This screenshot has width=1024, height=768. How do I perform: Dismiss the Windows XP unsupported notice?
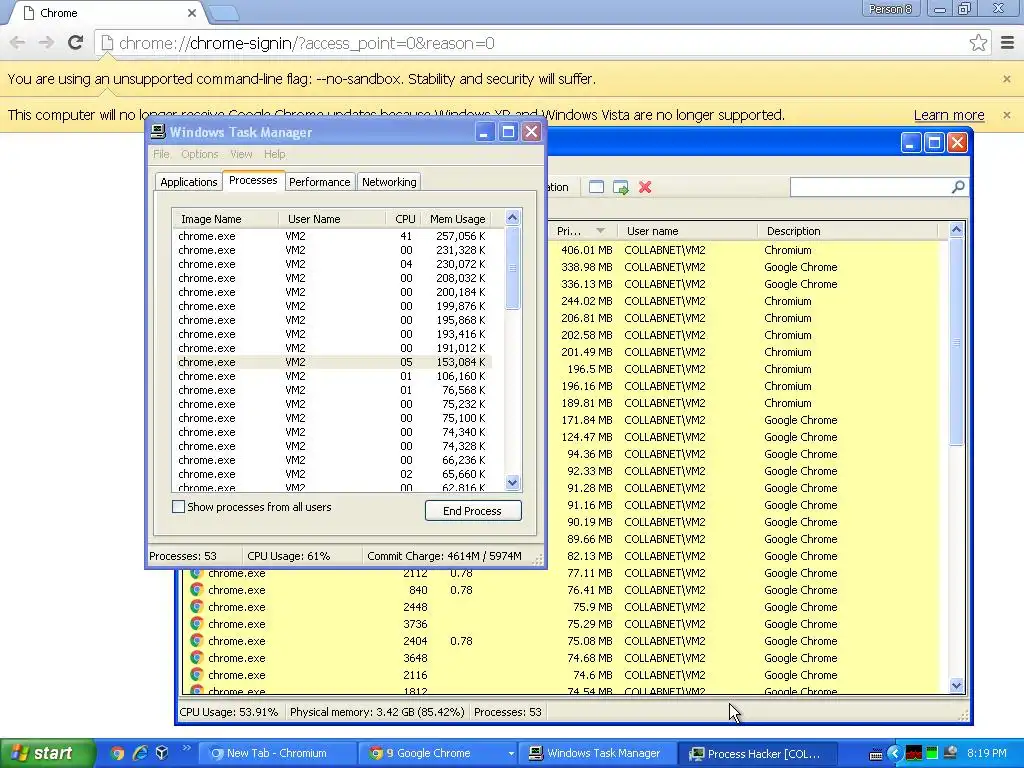1006,115
